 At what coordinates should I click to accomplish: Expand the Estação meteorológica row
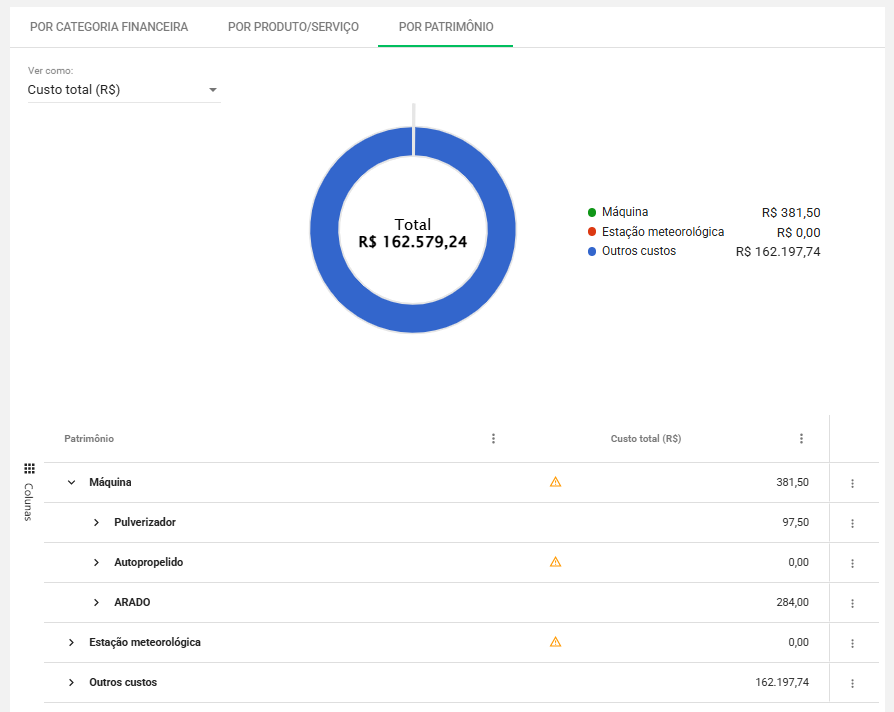pyautogui.click(x=71, y=642)
